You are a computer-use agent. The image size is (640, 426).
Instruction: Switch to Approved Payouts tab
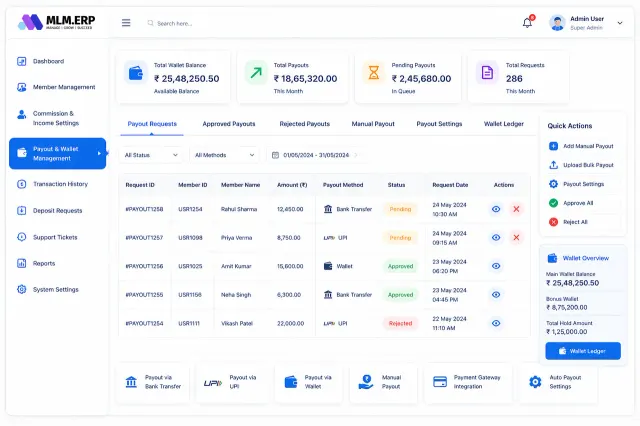coord(229,124)
